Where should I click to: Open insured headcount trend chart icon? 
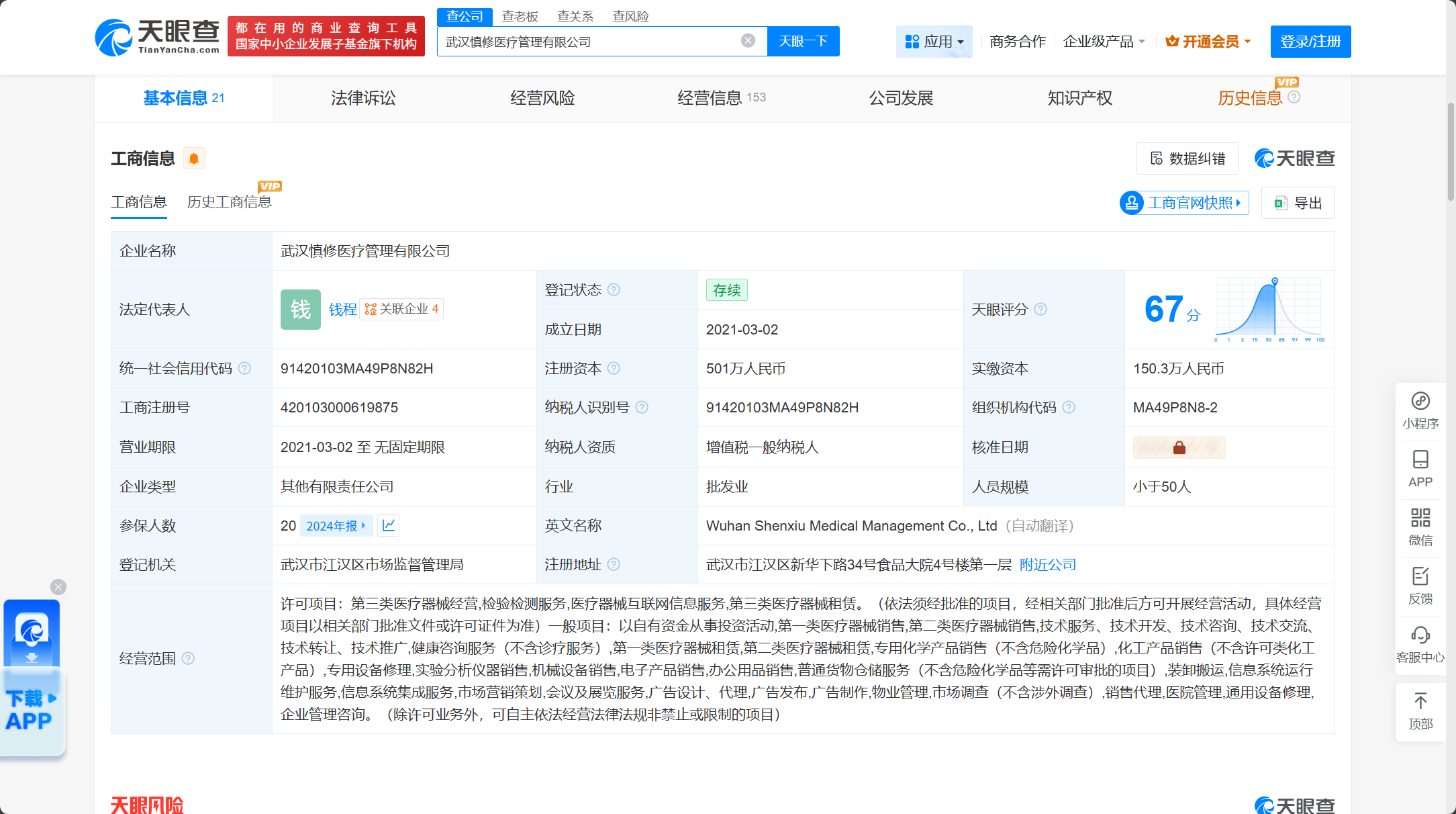click(x=389, y=525)
